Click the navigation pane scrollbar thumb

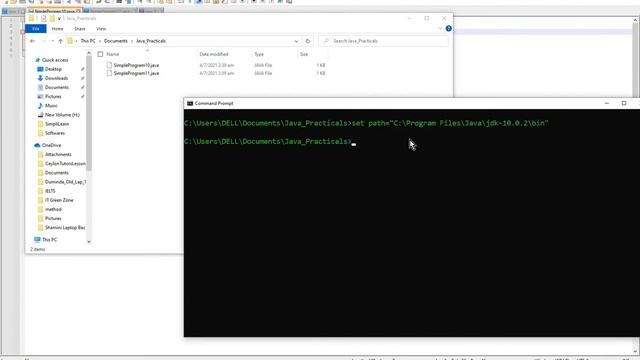point(89,113)
